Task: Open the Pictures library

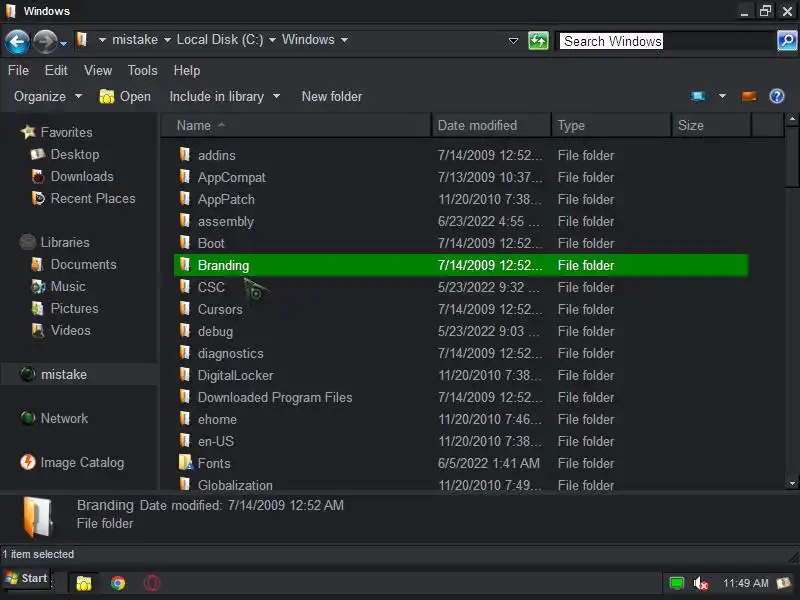Action: point(74,308)
